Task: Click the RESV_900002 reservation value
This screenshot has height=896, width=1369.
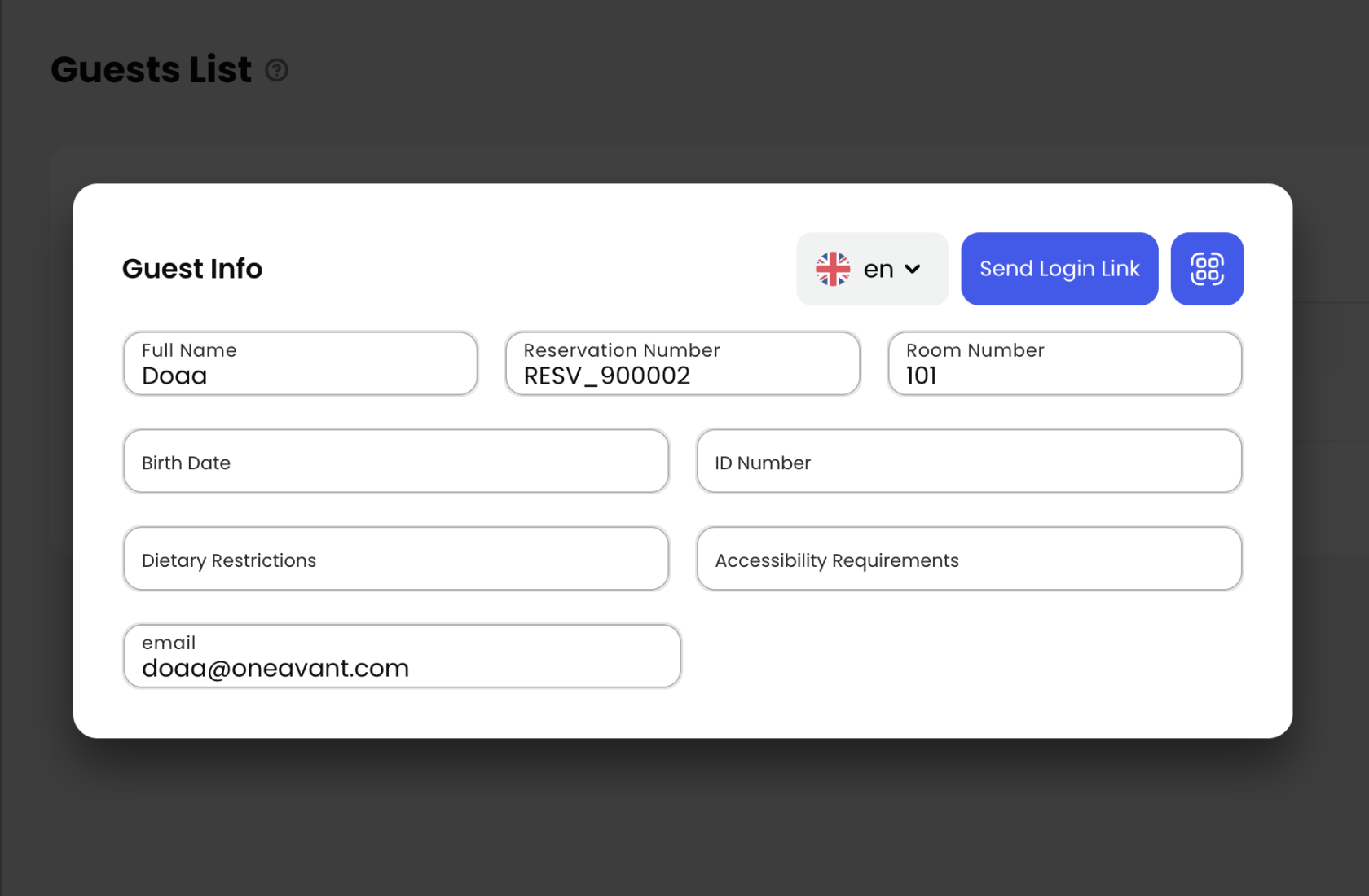Action: (606, 376)
